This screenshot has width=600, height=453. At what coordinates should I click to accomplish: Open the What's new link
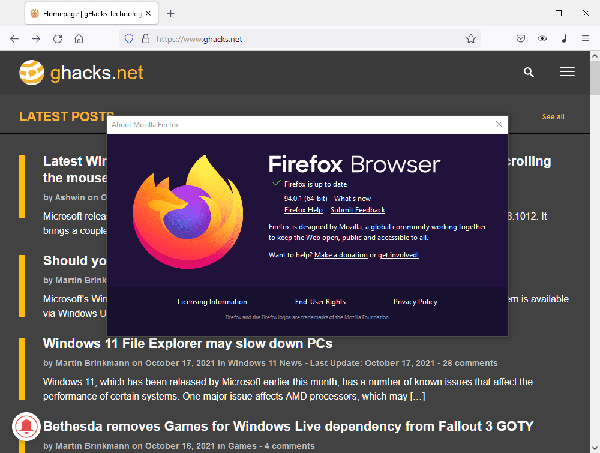[352, 199]
